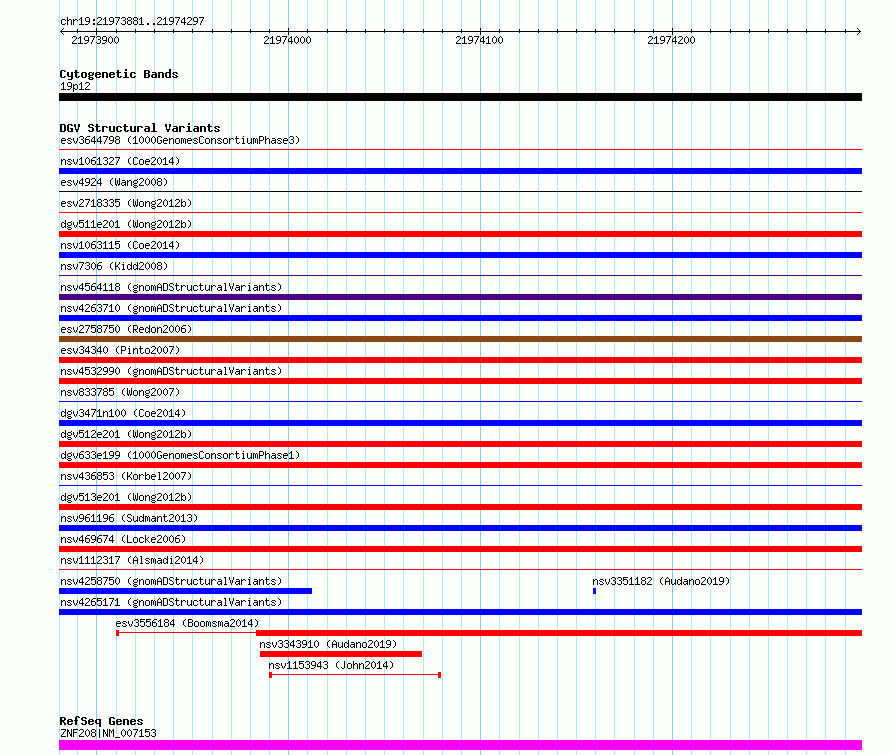Click the thick red bar below esv3556184

pos(559,633)
